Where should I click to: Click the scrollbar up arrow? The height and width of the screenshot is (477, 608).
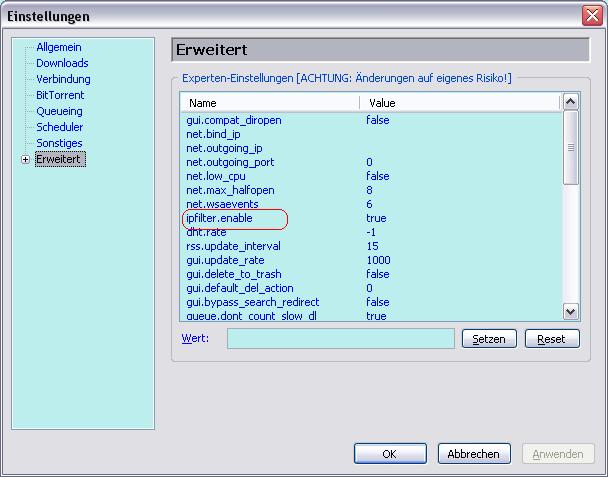click(570, 102)
